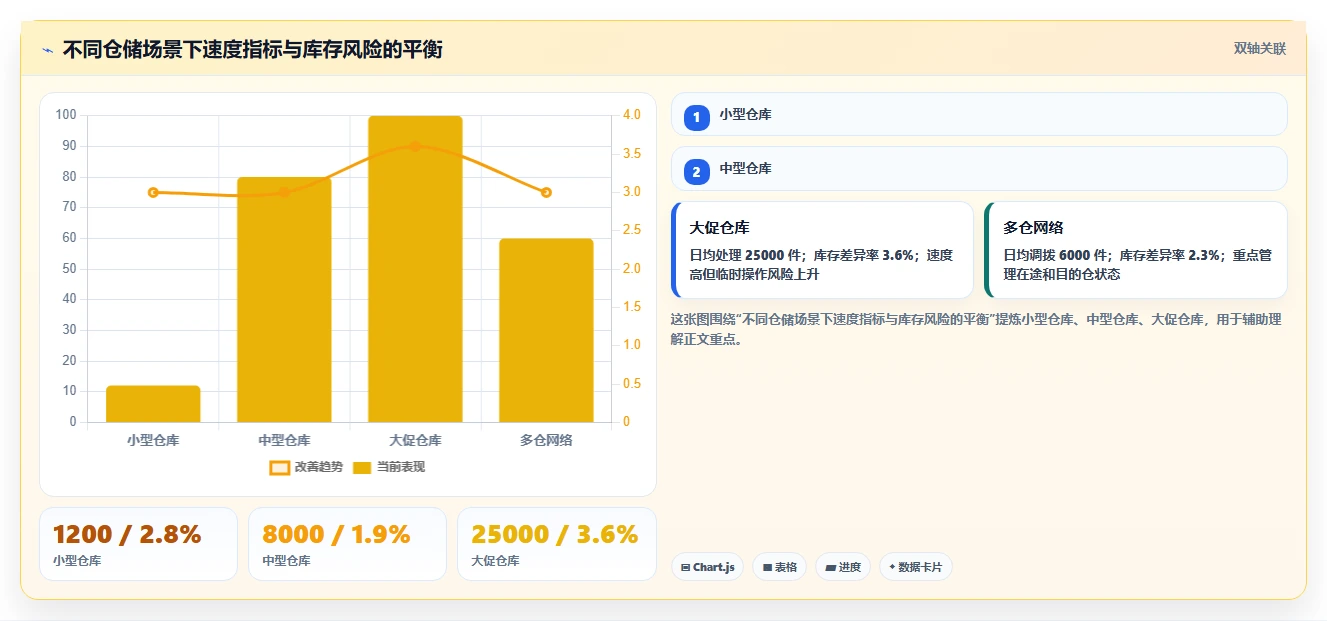Open the 大促仓库 detail card

point(822,250)
